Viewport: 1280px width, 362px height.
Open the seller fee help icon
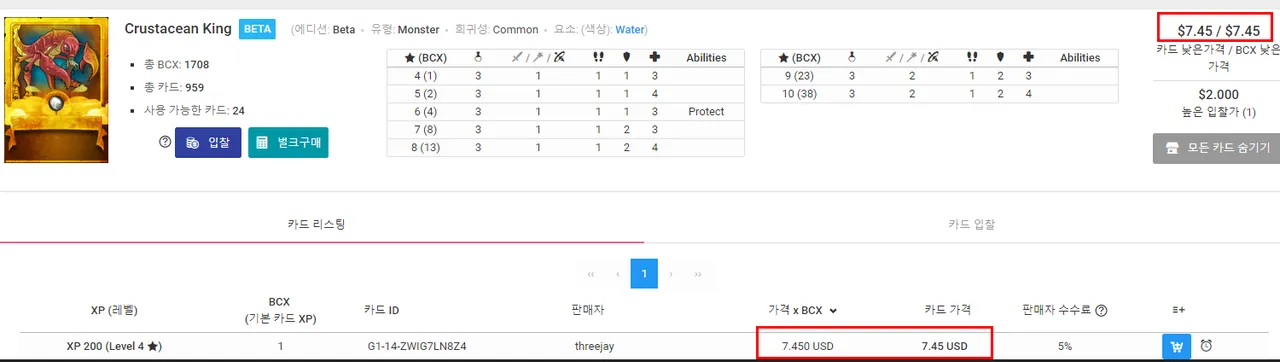pos(1101,310)
